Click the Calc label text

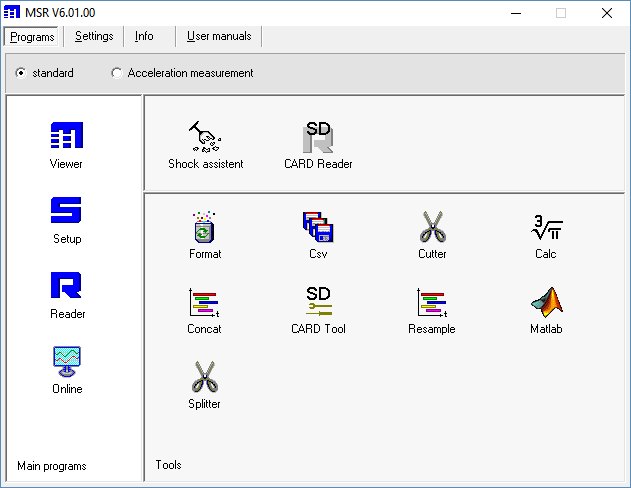pos(546,254)
